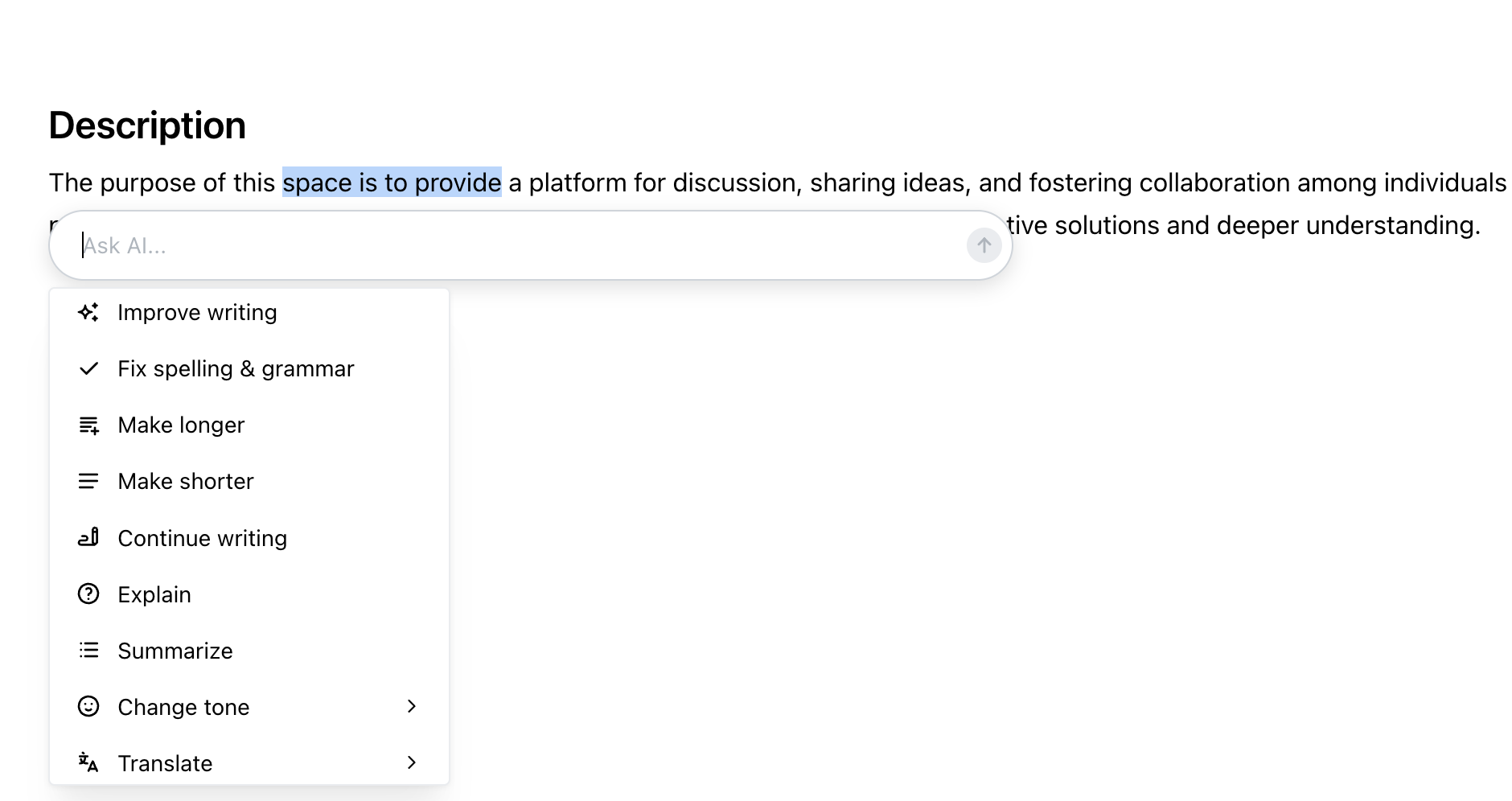Click Fix spelling & grammar option
Image resolution: width=1512 pixels, height=801 pixels.
click(x=236, y=368)
